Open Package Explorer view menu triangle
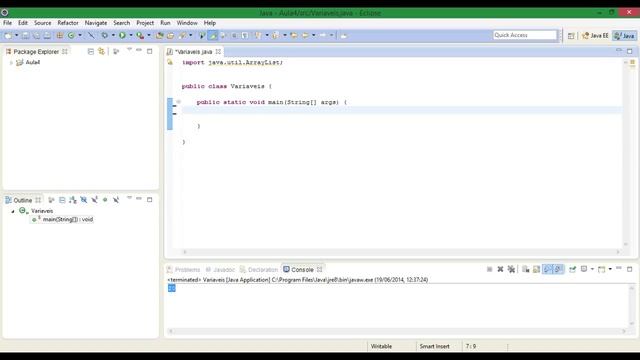The height and width of the screenshot is (360, 640). point(129,50)
